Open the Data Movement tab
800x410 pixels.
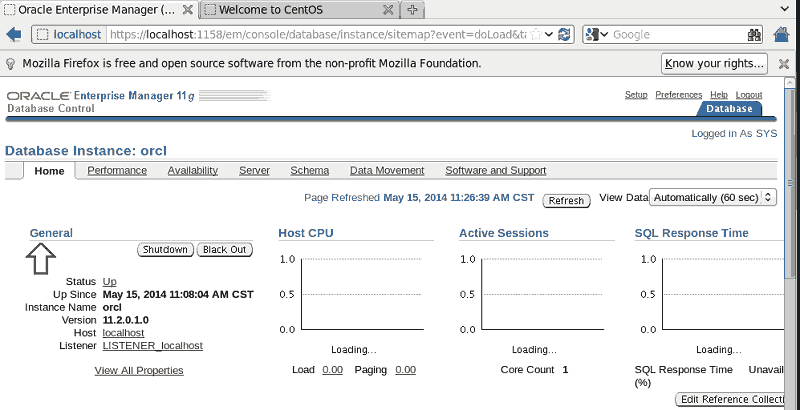pyautogui.click(x=387, y=170)
